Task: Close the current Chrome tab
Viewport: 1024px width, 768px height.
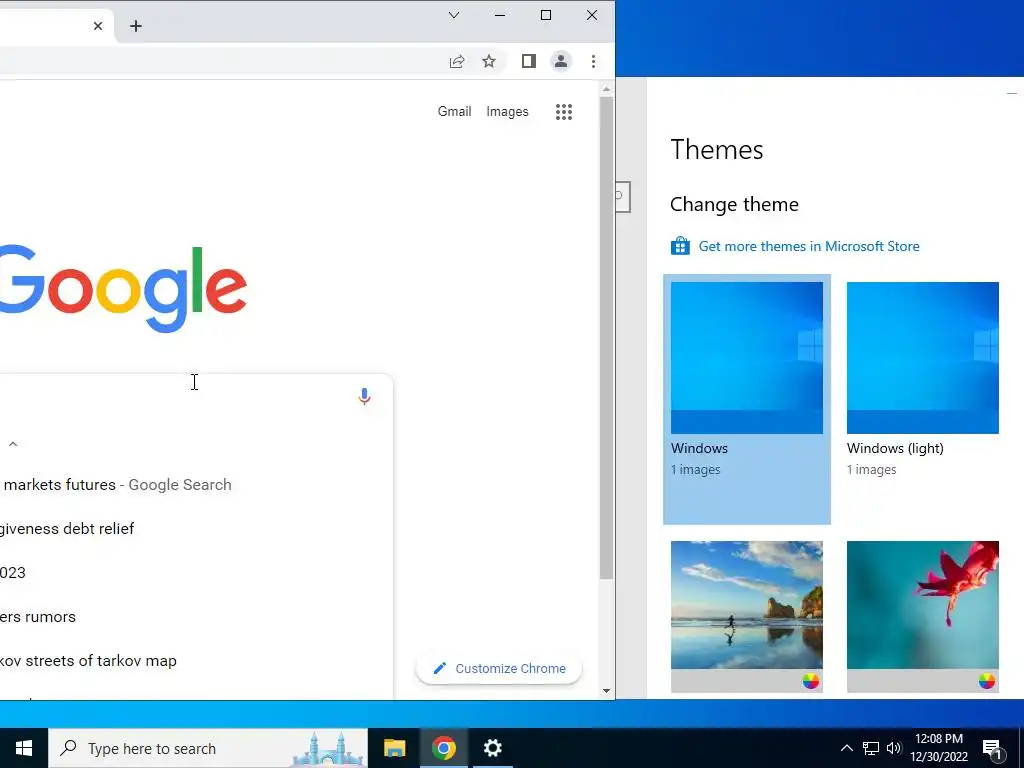Action: tap(98, 26)
